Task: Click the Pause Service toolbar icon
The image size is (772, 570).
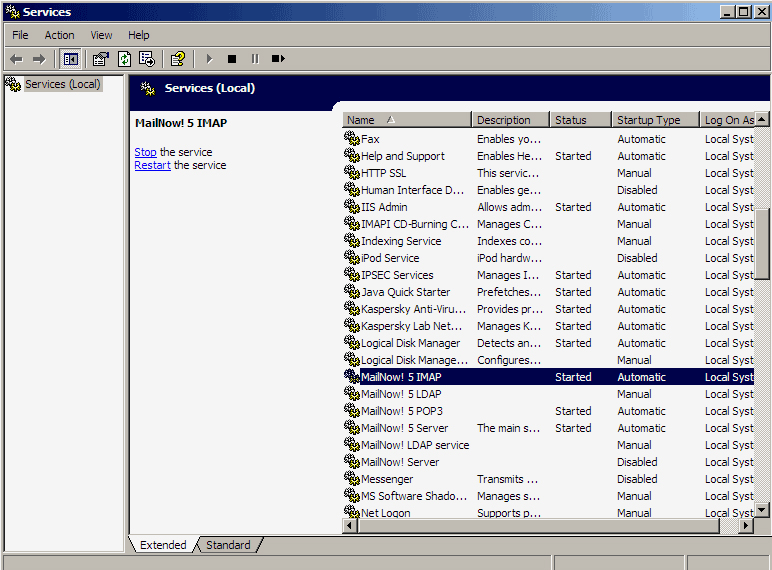Action: 255,59
